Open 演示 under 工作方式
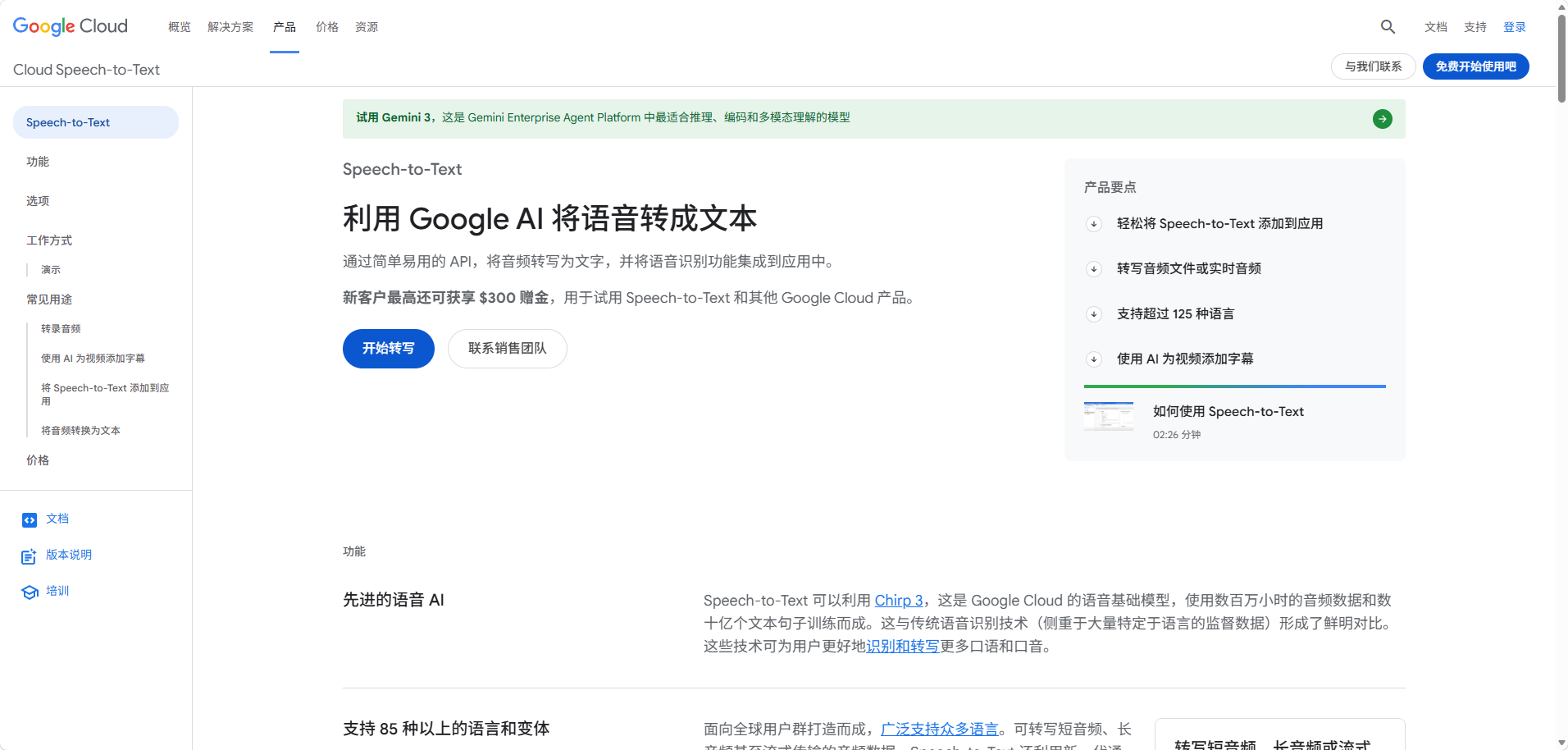The width and height of the screenshot is (1568, 750). click(51, 270)
